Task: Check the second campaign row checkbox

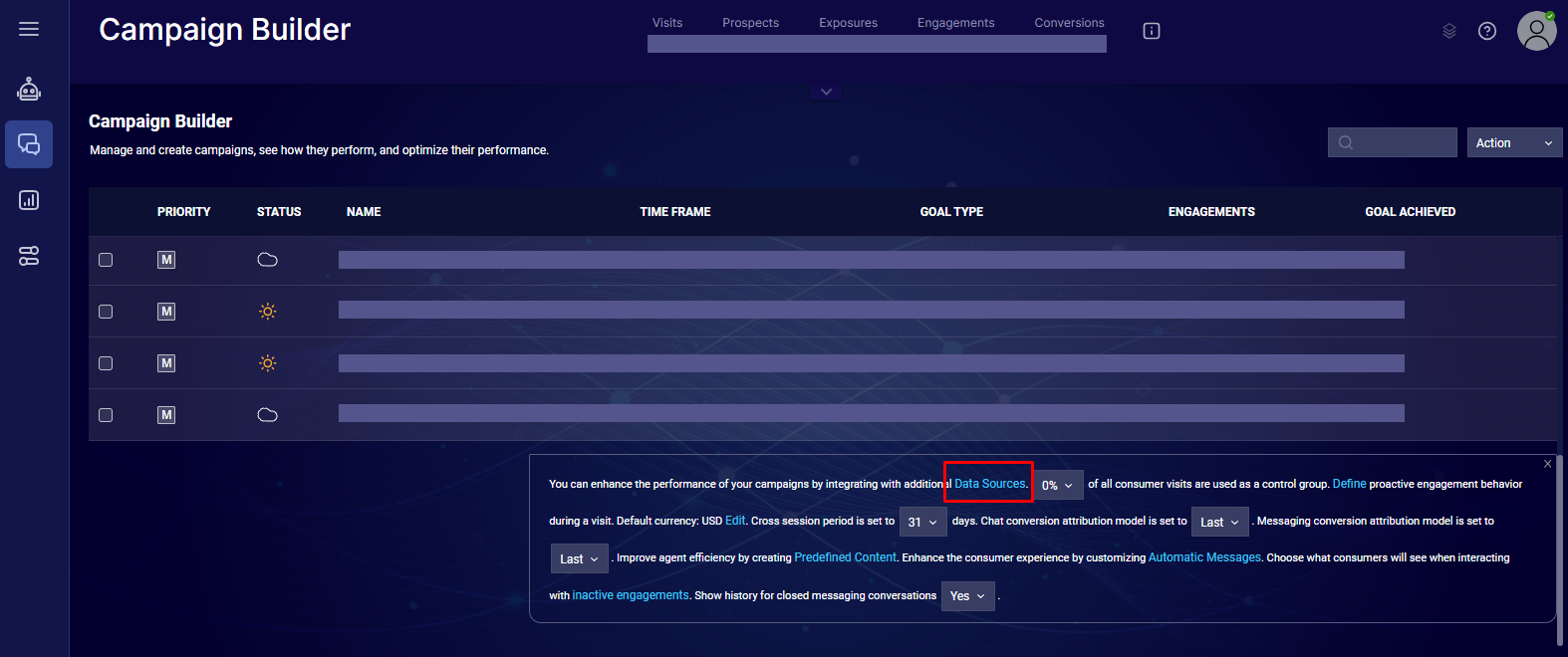Action: point(106,312)
